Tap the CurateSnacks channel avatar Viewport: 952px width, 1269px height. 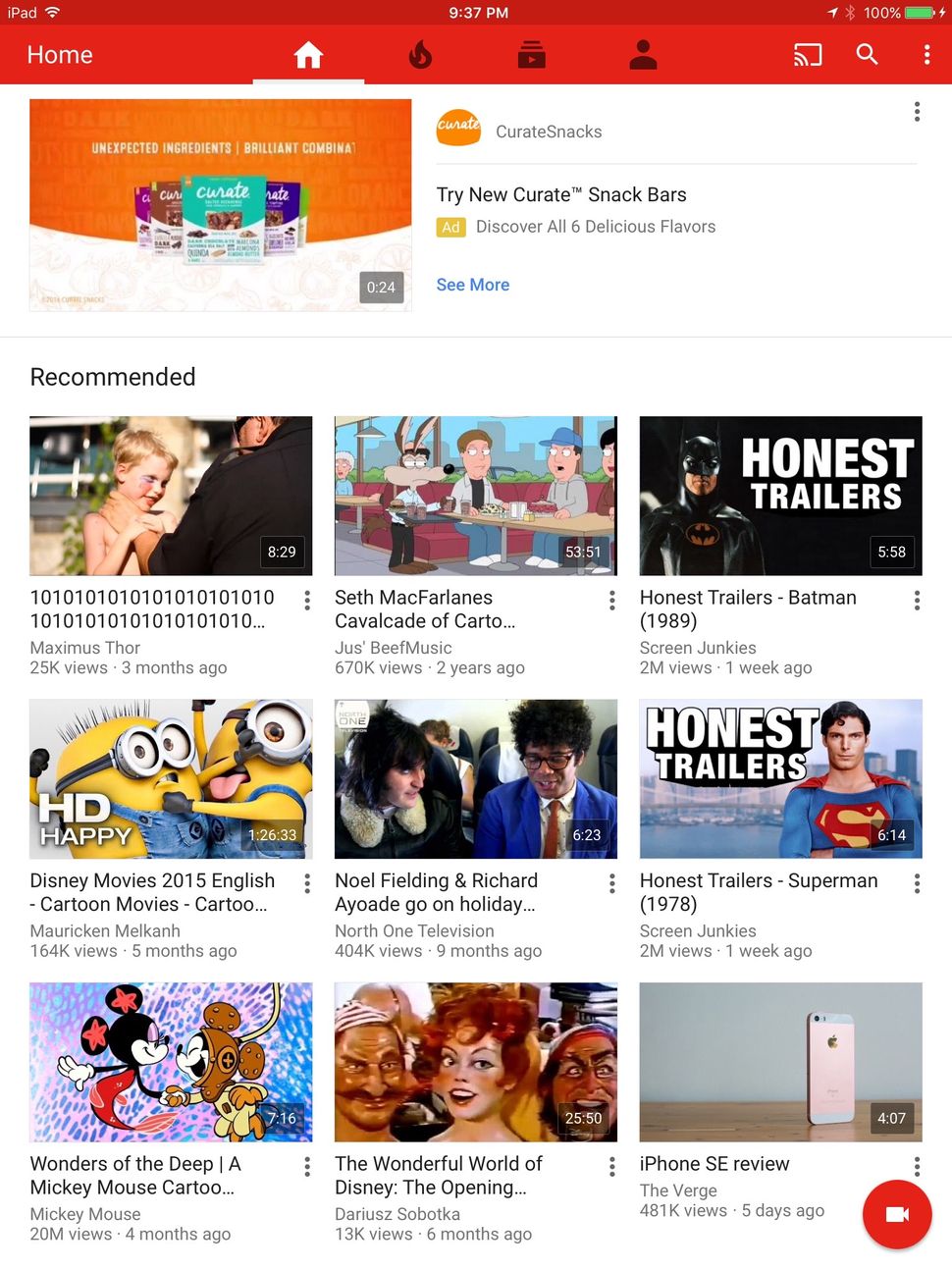458,128
